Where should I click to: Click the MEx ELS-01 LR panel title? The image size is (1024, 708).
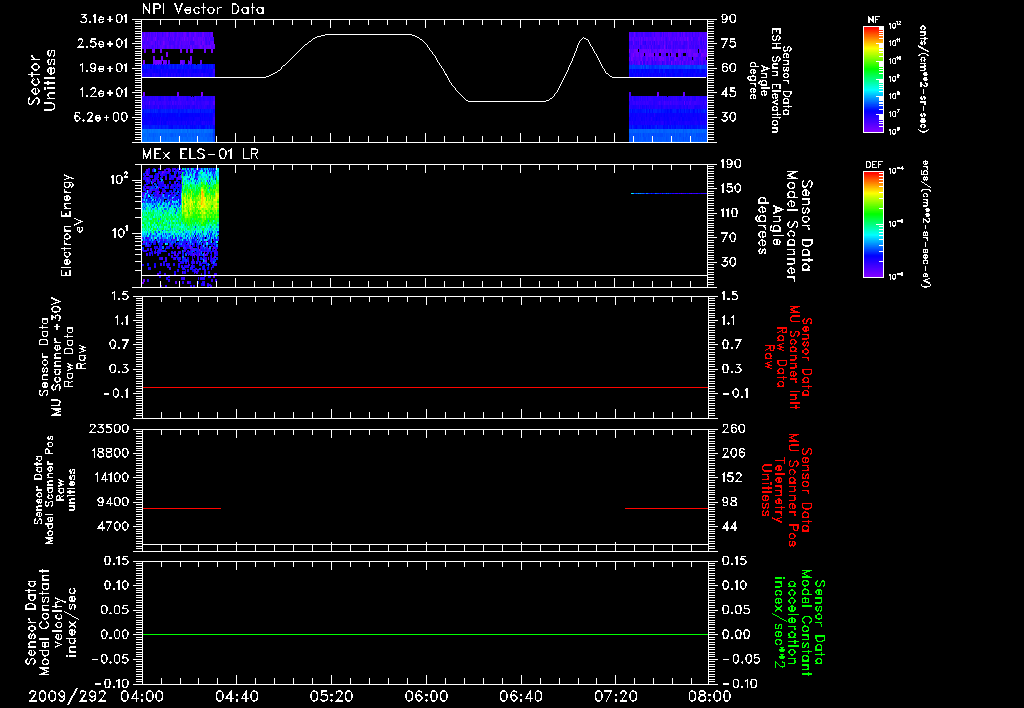click(200, 154)
